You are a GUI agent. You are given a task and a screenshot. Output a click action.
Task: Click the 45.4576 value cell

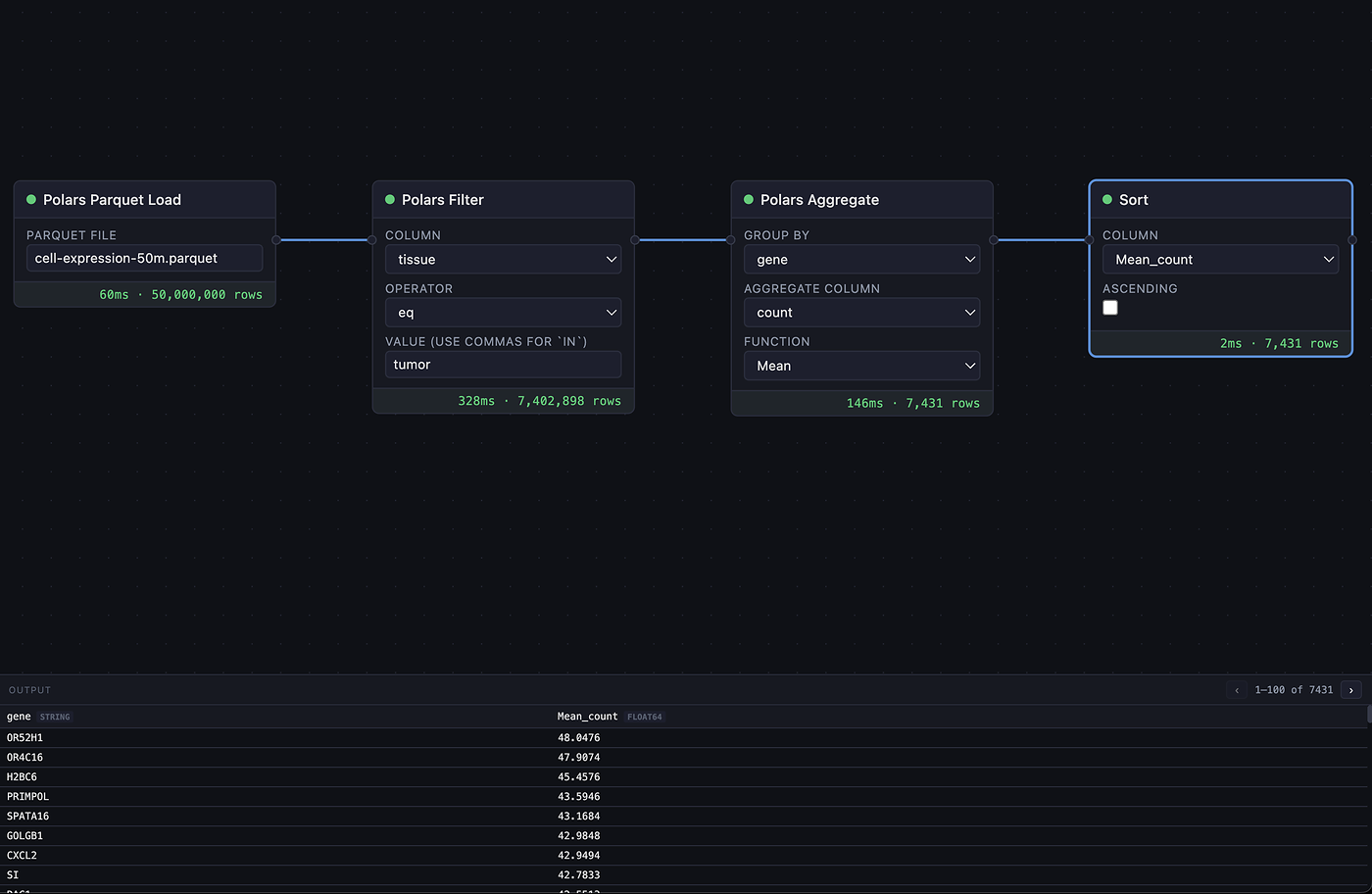click(x=579, y=776)
